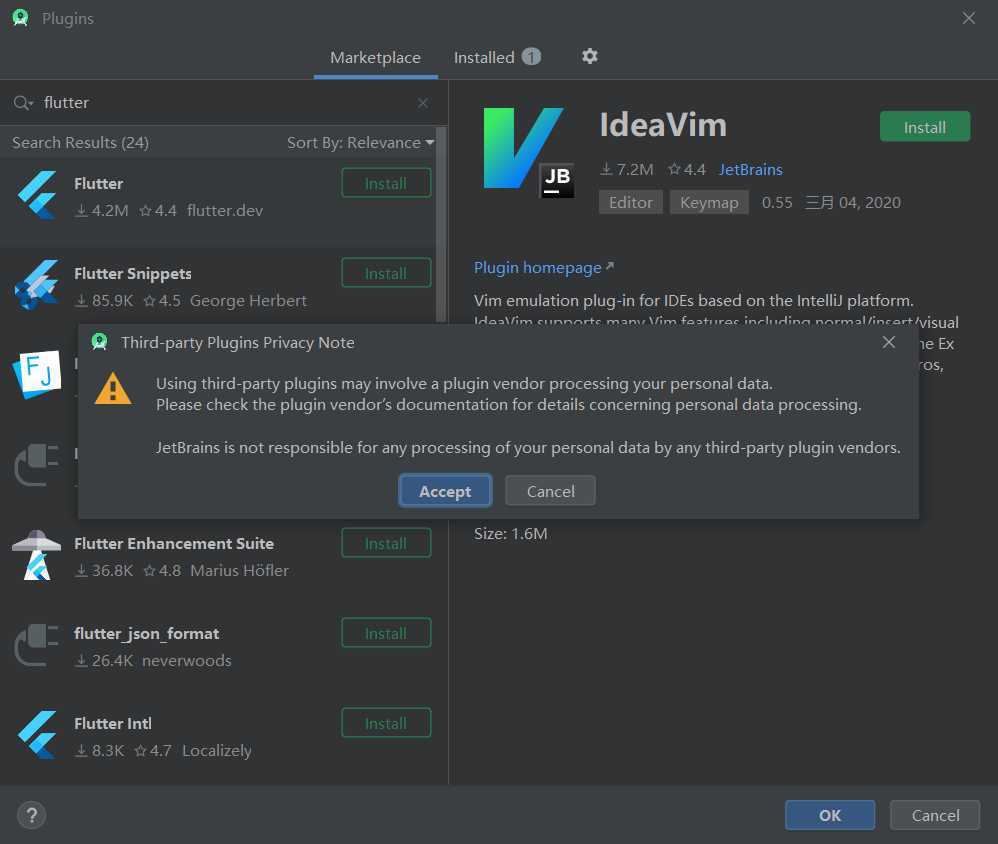Close the Privacy Note dialog with X
998x844 pixels.
tap(889, 342)
